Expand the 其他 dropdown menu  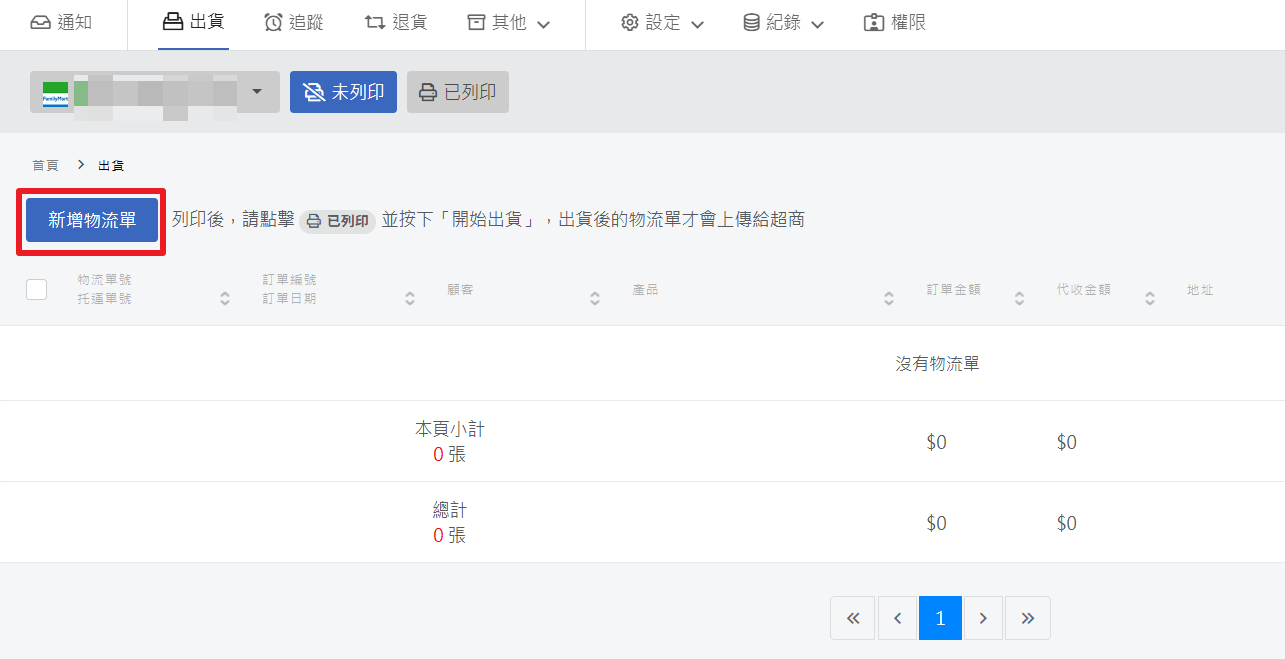[x=509, y=22]
